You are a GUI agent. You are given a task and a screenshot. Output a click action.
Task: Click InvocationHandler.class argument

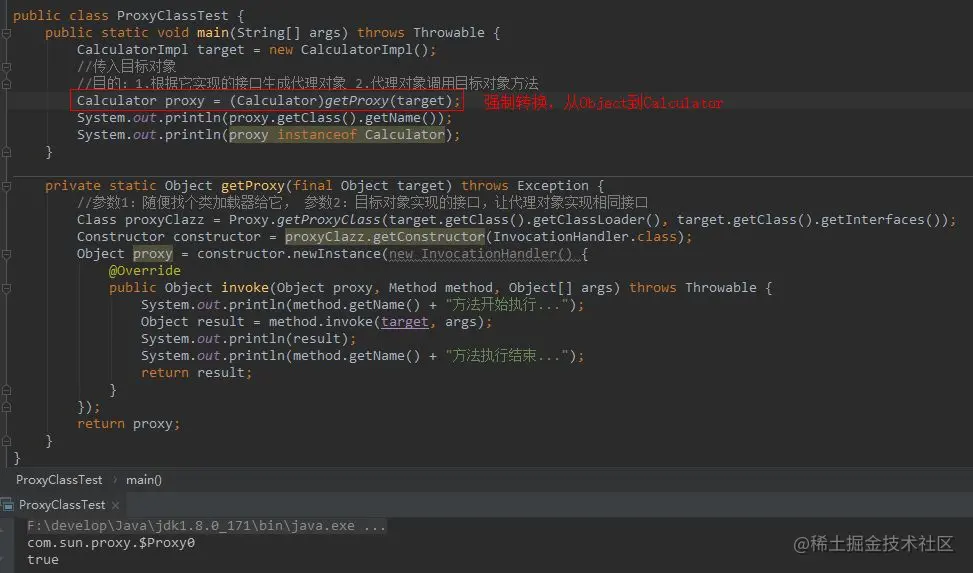click(585, 237)
